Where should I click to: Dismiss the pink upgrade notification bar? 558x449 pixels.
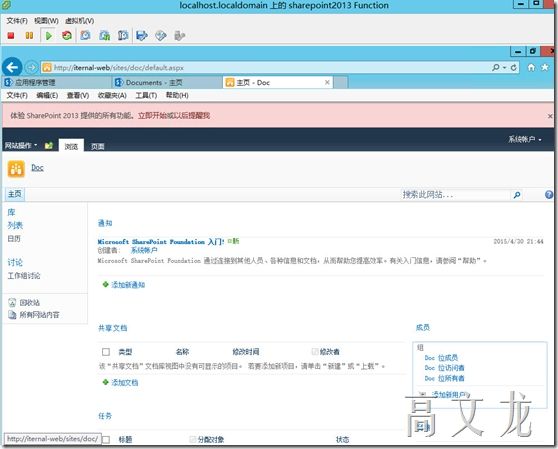click(550, 116)
